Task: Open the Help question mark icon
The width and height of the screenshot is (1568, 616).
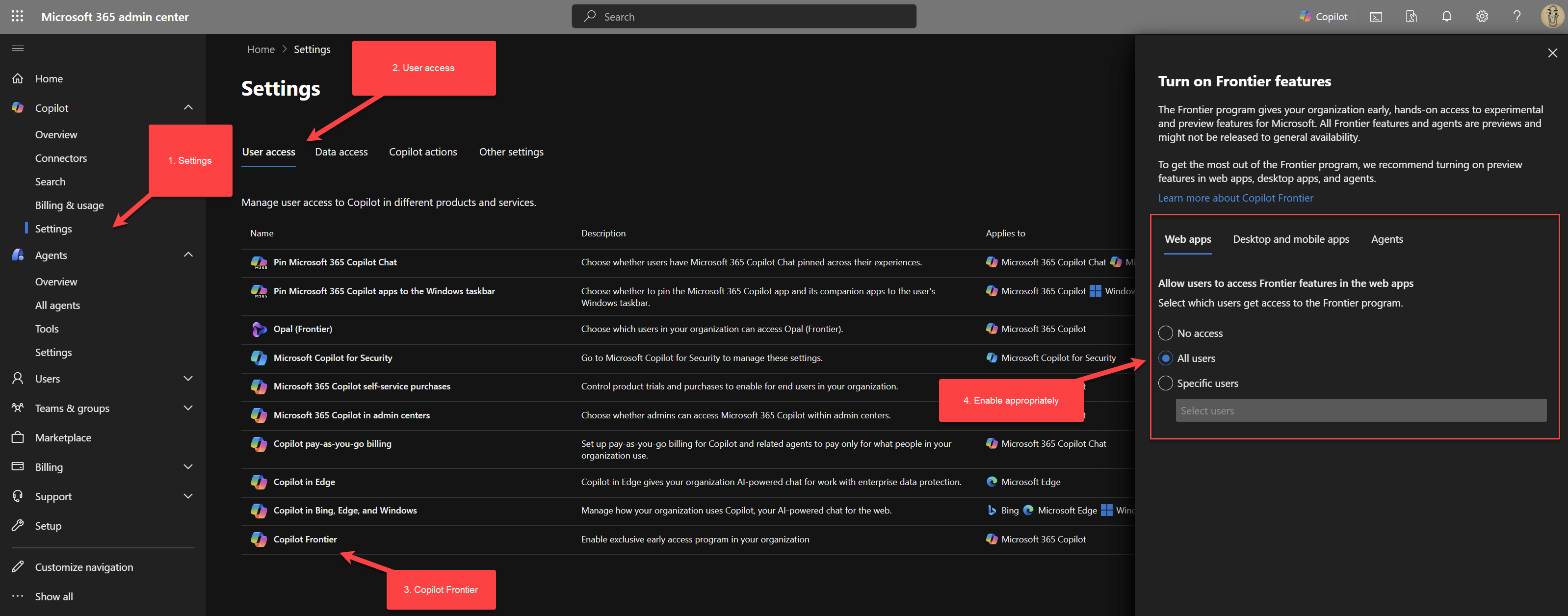Action: coord(1517,17)
